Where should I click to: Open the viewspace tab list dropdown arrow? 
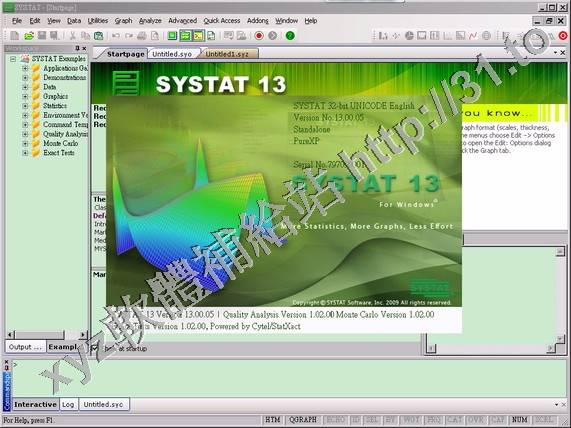coord(555,53)
